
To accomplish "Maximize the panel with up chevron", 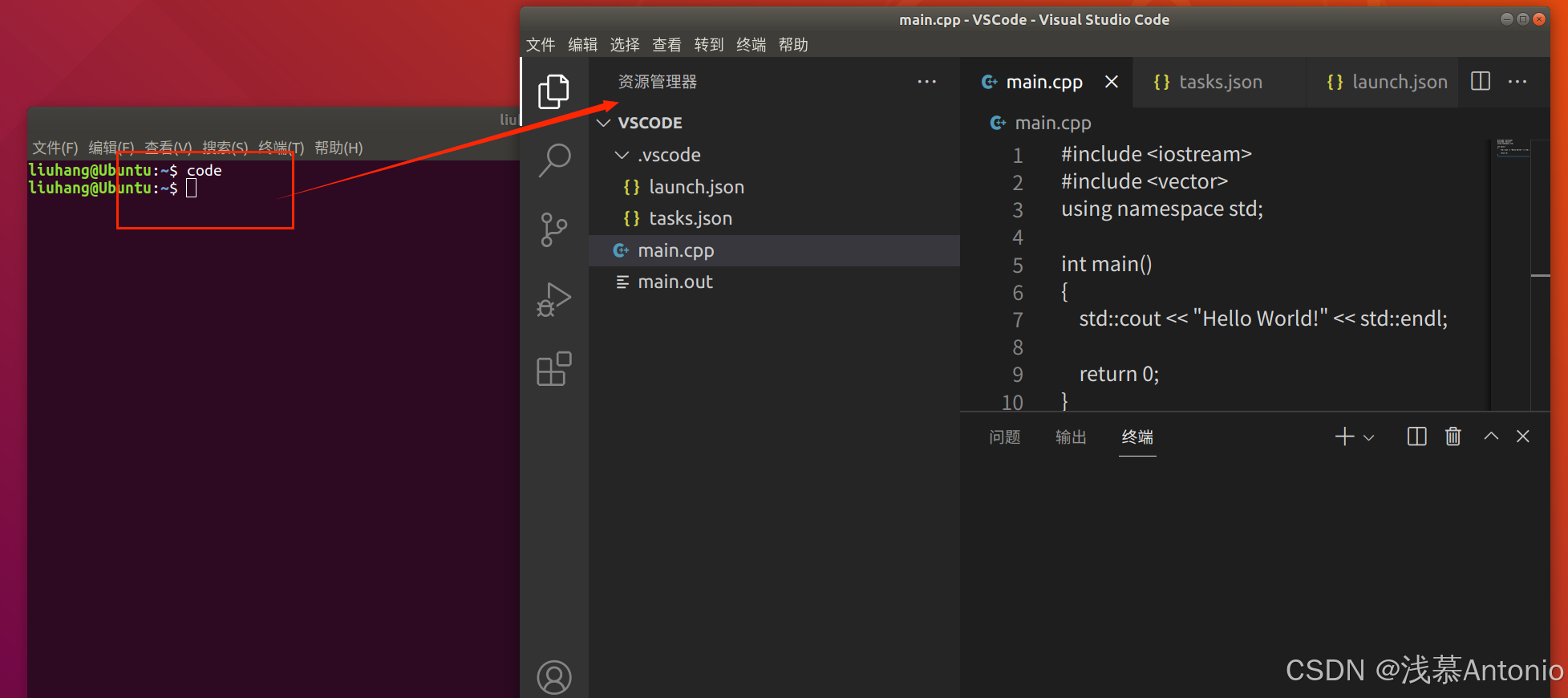I will [1491, 436].
